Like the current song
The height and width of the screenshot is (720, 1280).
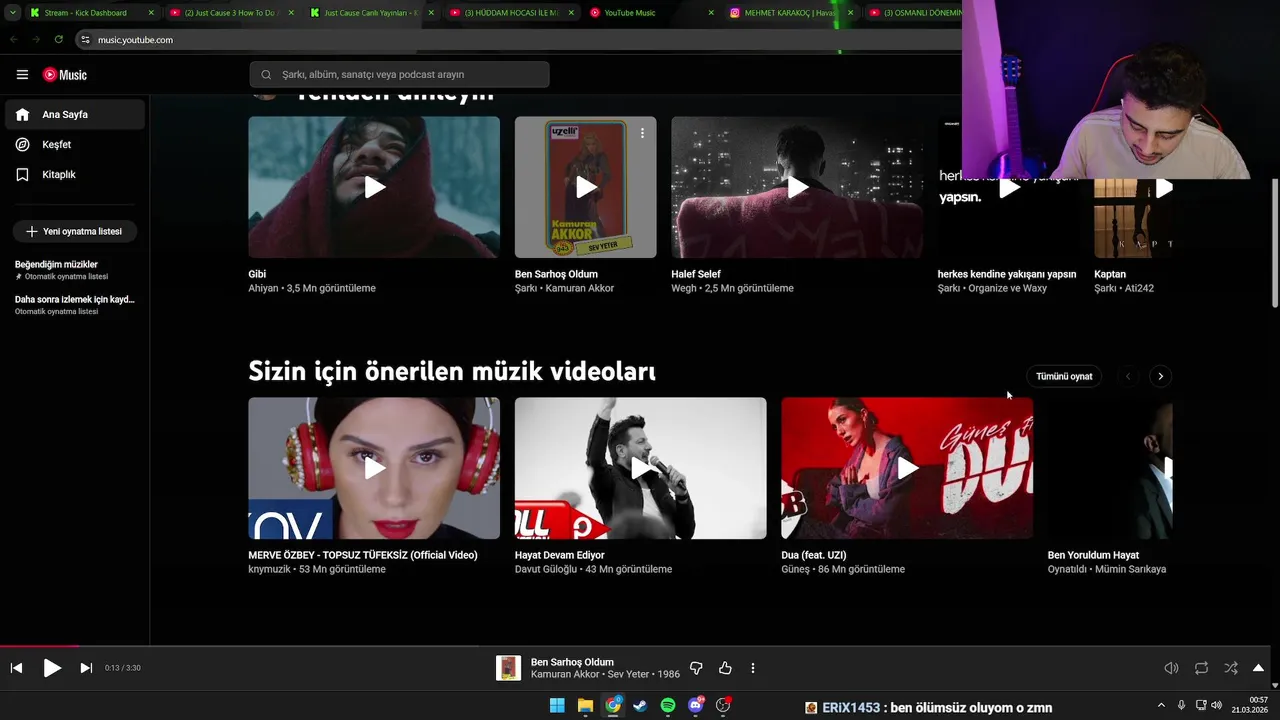725,668
